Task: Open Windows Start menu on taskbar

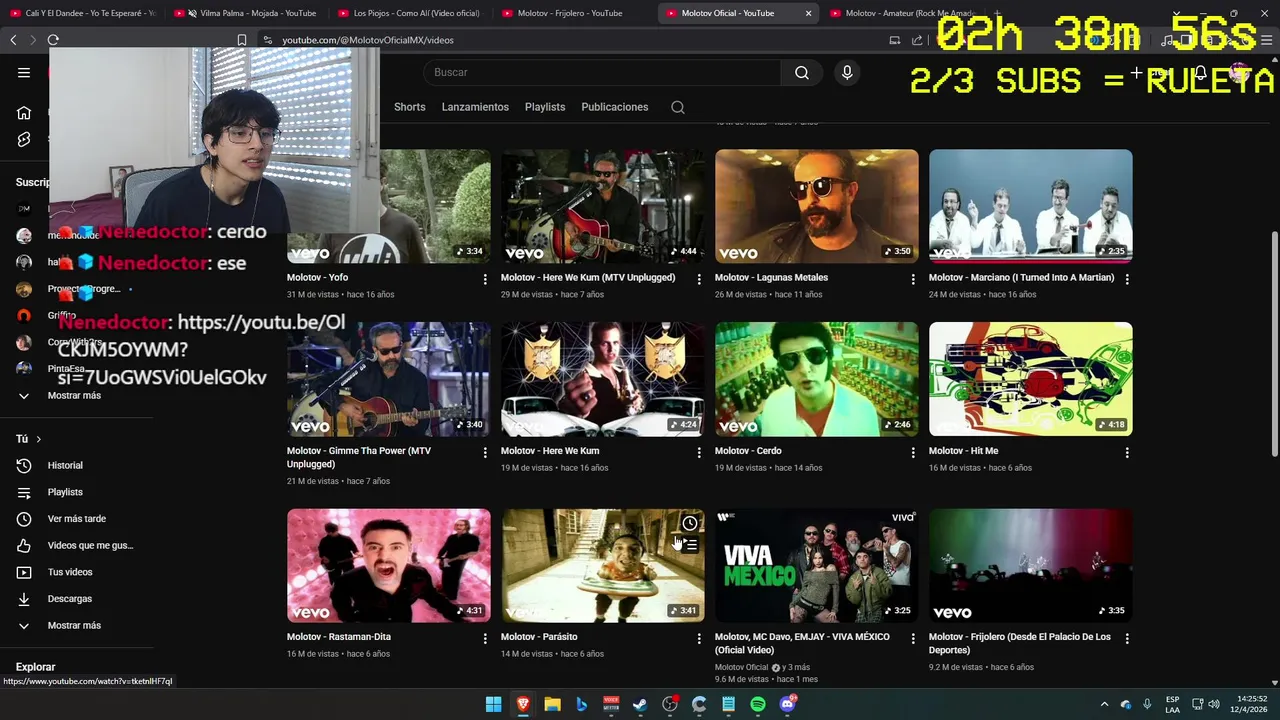Action: click(x=493, y=704)
